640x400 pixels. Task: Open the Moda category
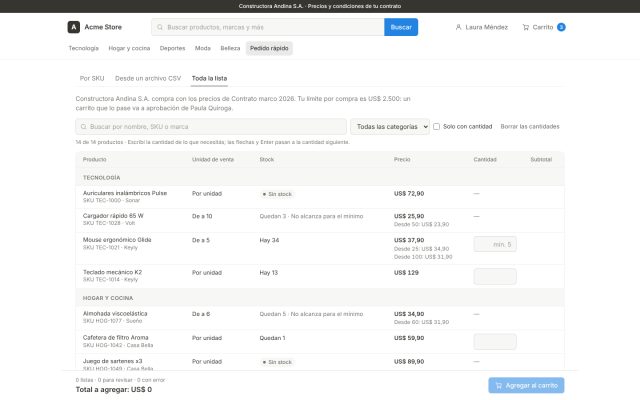coord(203,48)
